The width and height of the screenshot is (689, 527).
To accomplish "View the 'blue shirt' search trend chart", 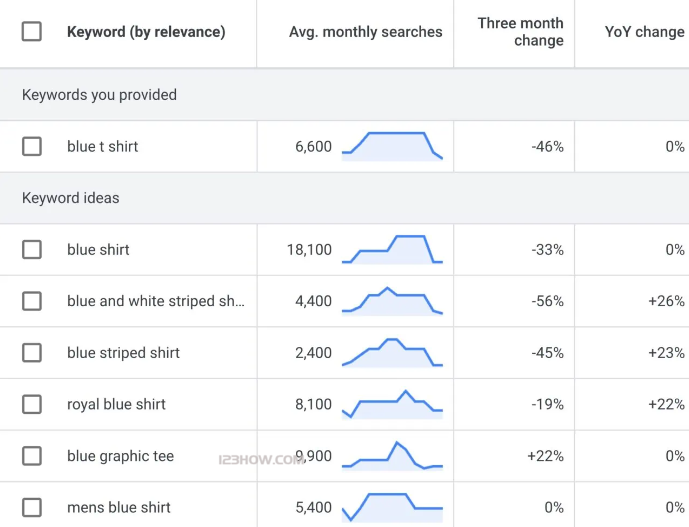I will pos(392,249).
